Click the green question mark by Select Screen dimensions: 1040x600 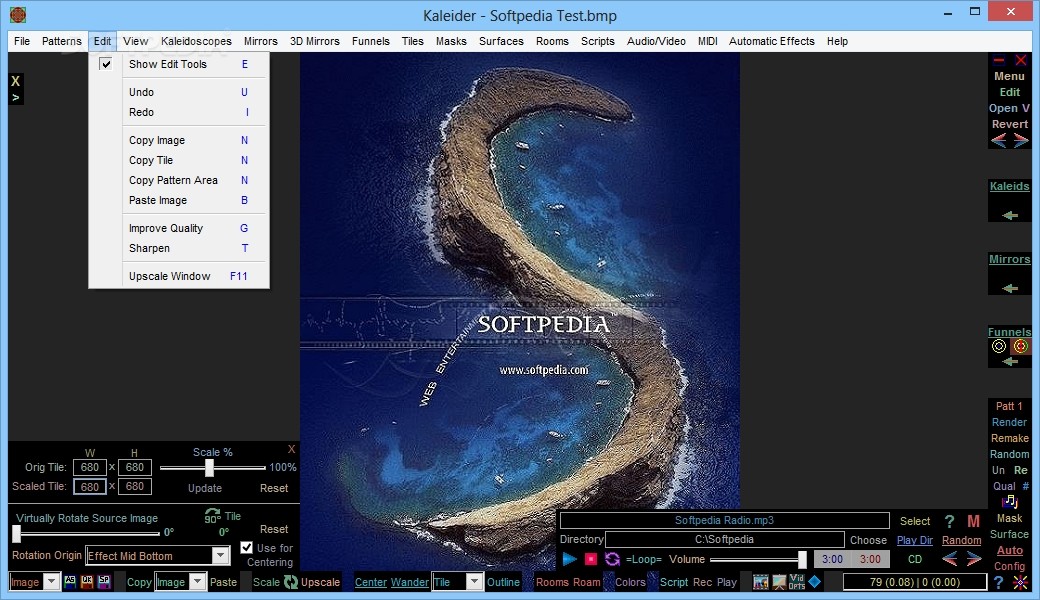[949, 521]
